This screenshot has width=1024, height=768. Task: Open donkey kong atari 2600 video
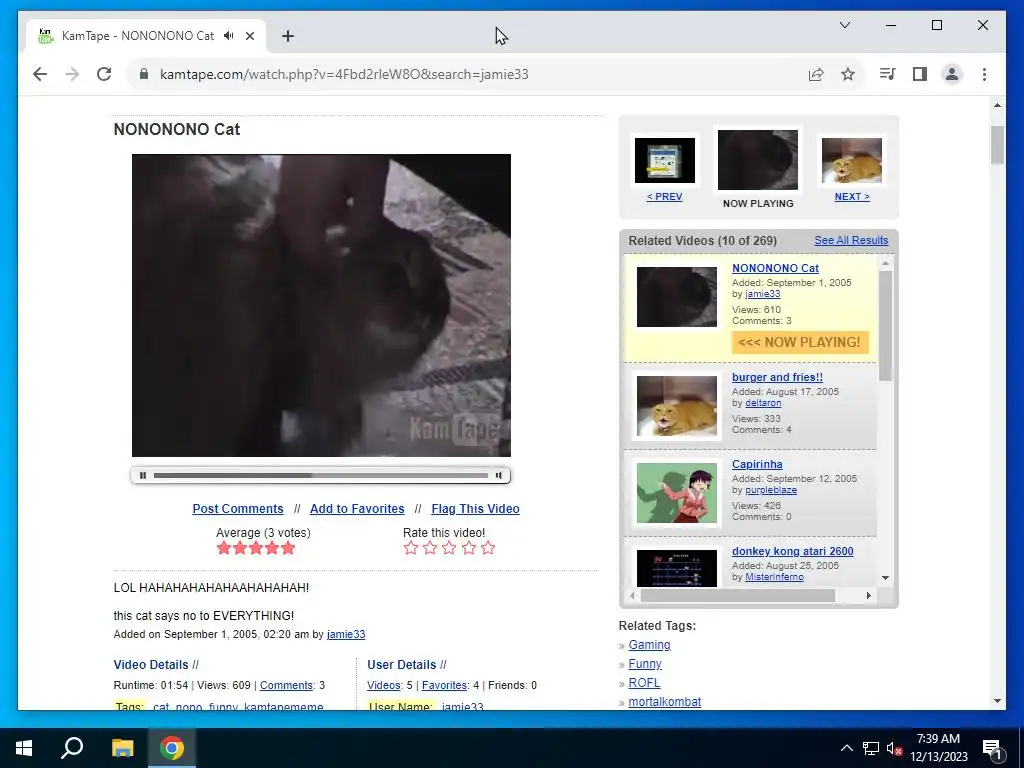pyautogui.click(x=793, y=551)
